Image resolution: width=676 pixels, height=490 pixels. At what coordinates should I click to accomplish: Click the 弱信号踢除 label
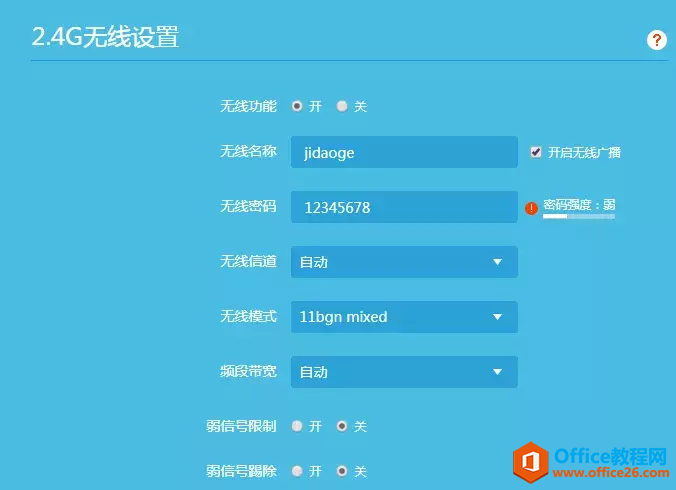(x=241, y=471)
